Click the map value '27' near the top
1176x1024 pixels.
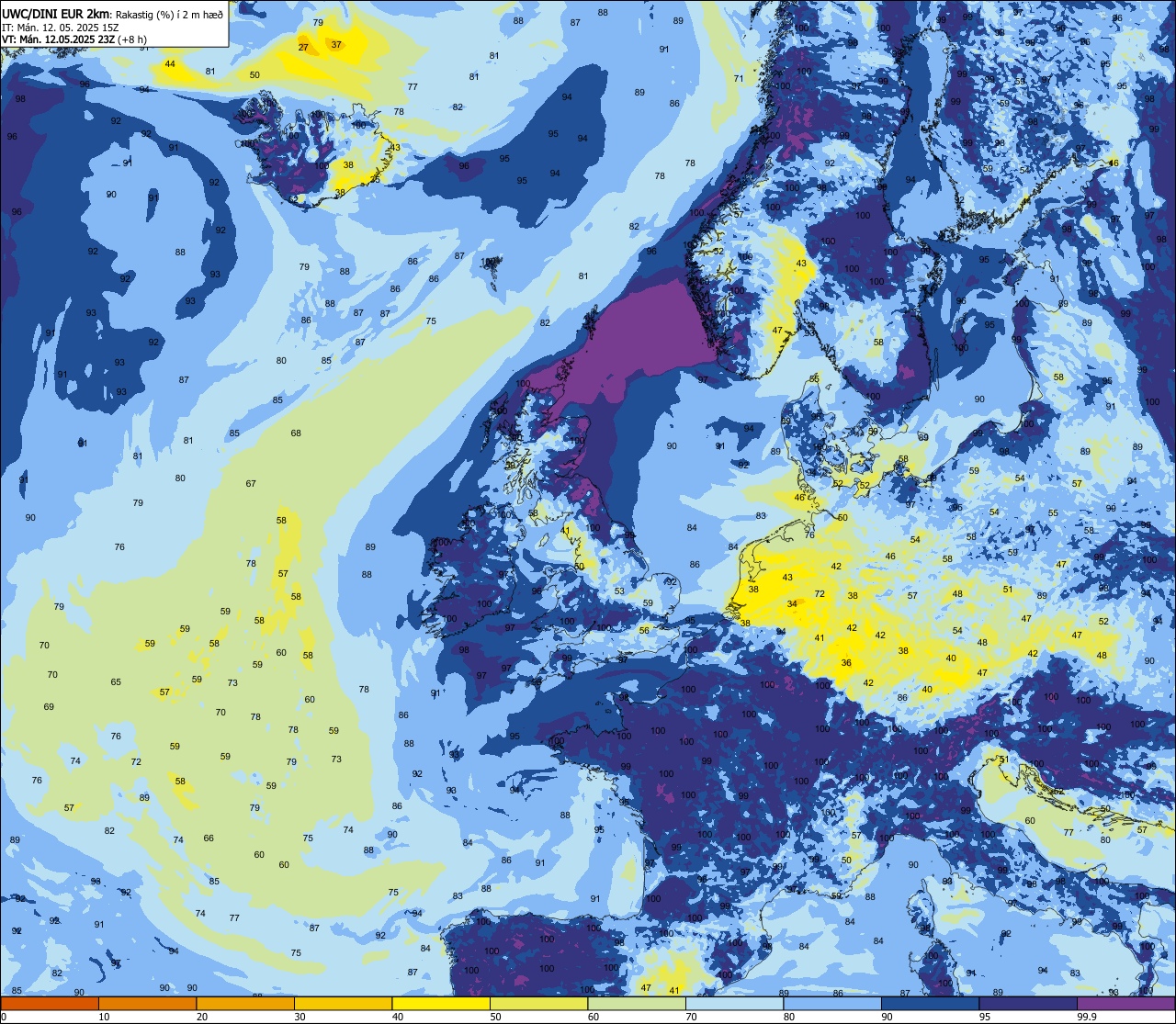(303, 47)
